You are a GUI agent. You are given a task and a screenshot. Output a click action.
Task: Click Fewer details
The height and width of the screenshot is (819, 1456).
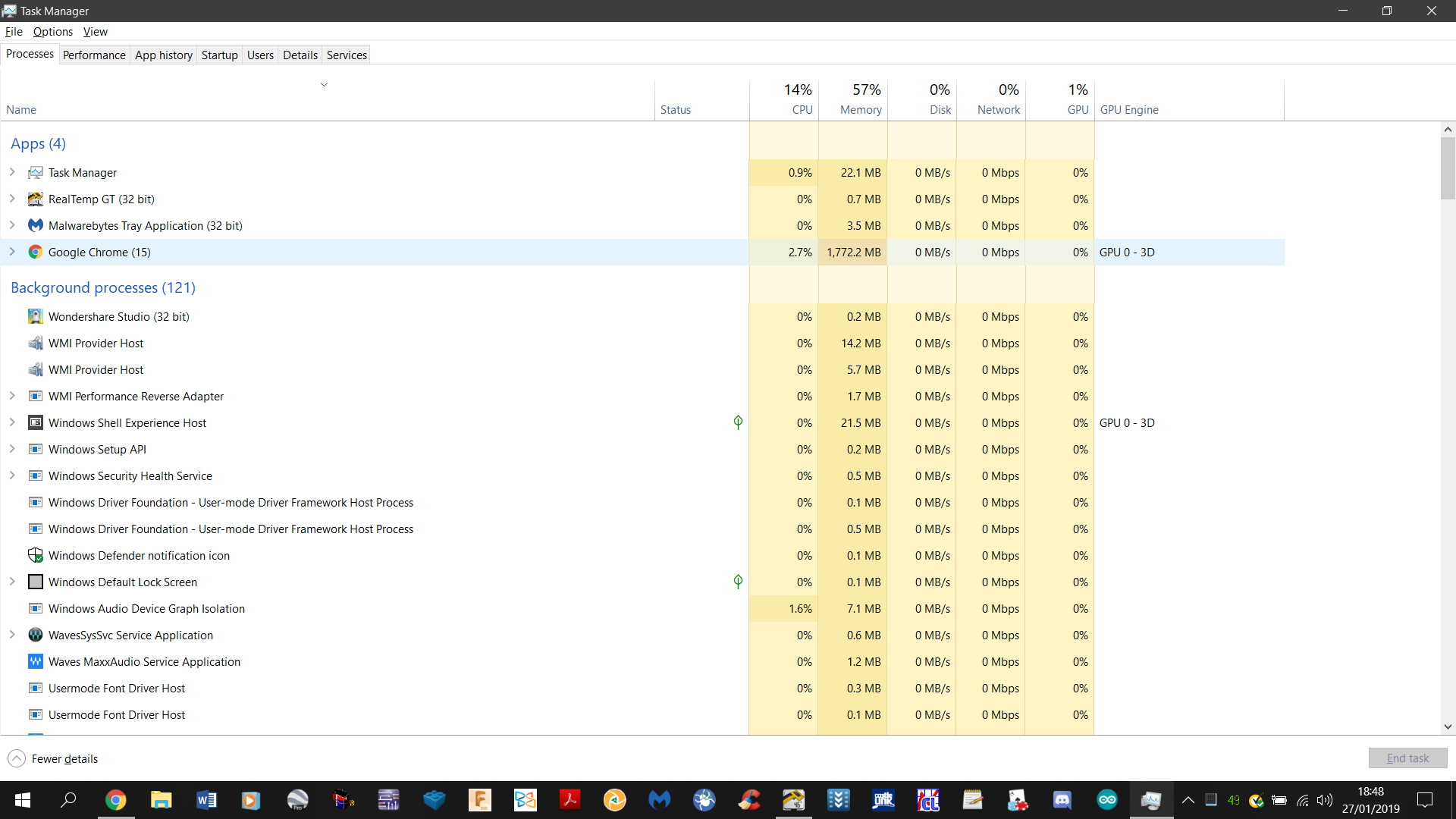[53, 759]
